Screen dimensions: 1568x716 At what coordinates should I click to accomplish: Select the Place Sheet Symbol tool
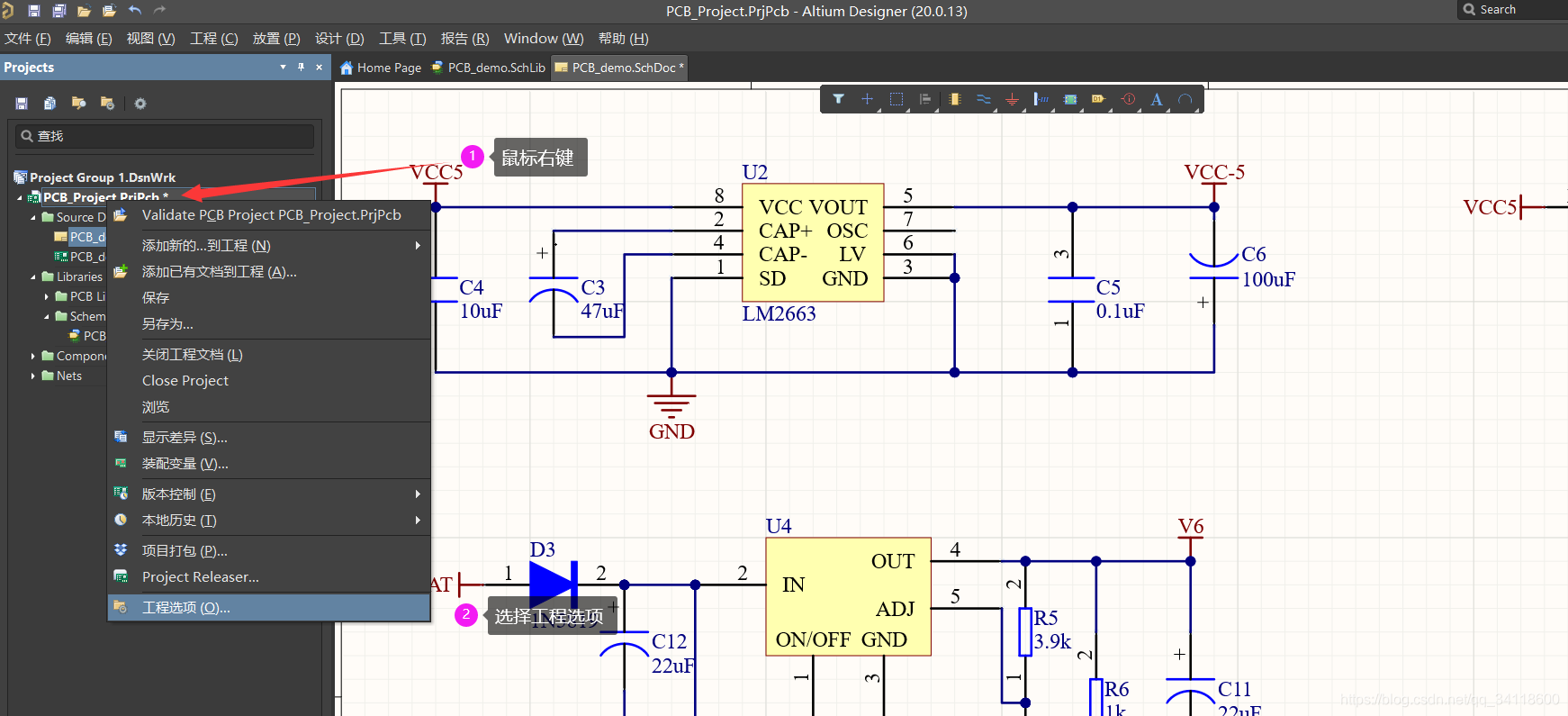[1070, 99]
